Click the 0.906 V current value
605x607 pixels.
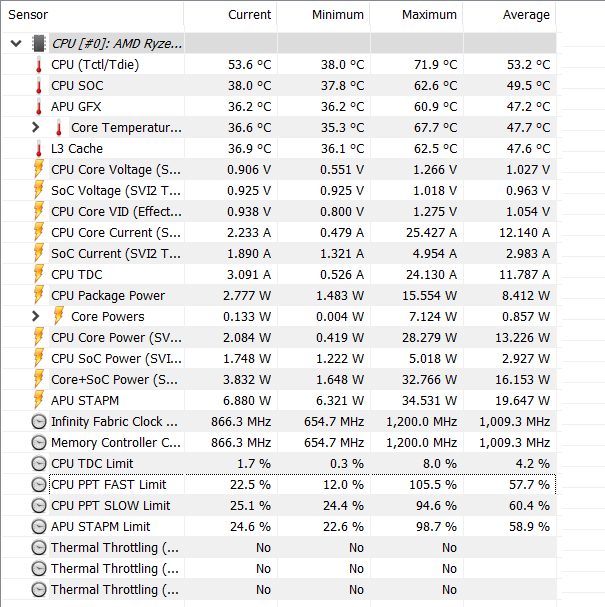[249, 170]
